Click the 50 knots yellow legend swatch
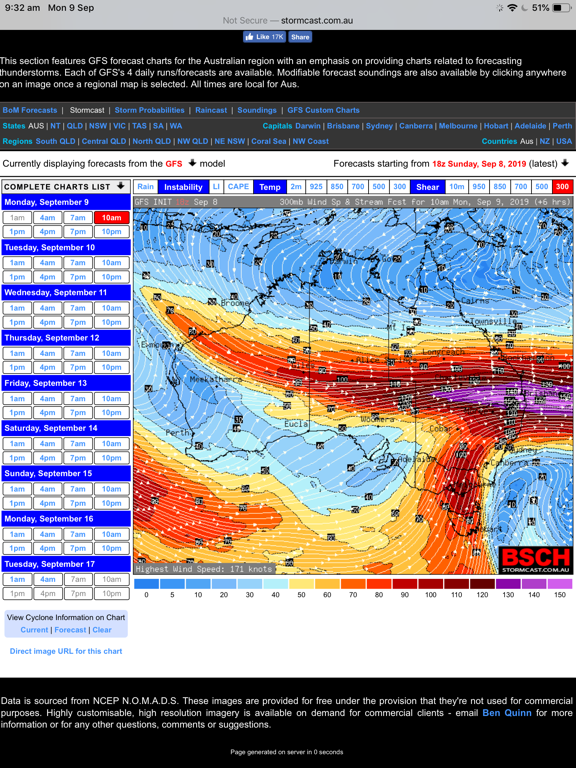Screen dimensions: 576x768 tap(301, 584)
